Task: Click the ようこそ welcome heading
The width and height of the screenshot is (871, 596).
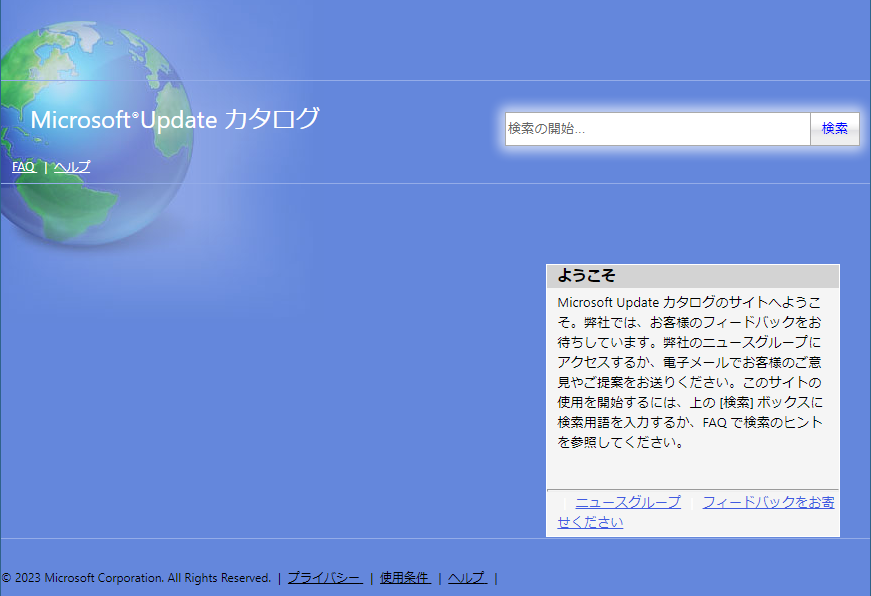Action: tap(586, 276)
